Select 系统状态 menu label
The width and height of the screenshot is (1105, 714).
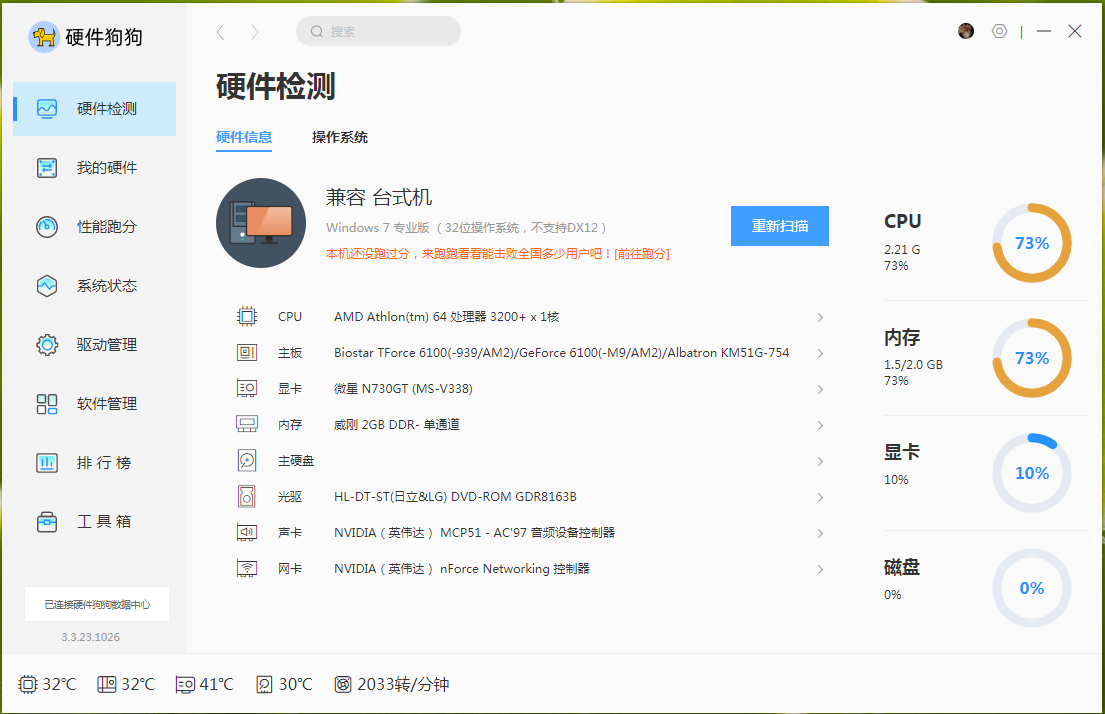point(106,285)
